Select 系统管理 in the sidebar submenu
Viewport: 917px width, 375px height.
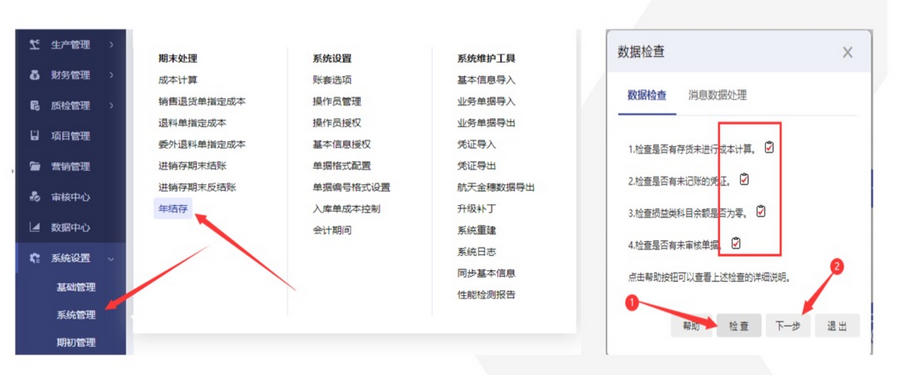(76, 315)
